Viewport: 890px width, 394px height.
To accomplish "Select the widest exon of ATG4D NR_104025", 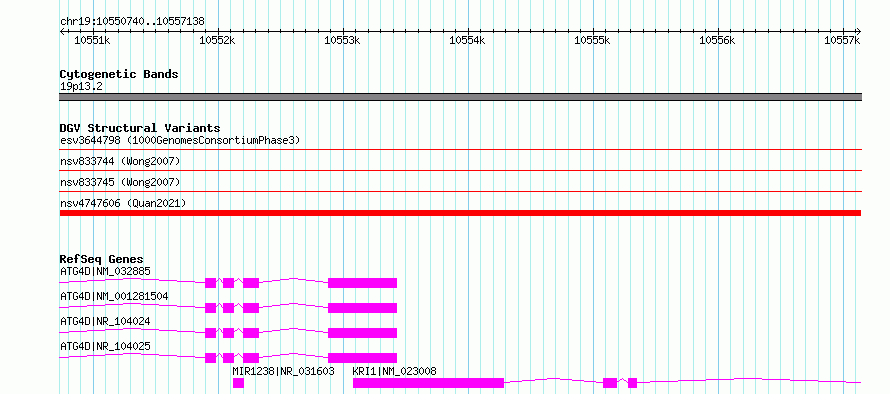I will [x=362, y=358].
